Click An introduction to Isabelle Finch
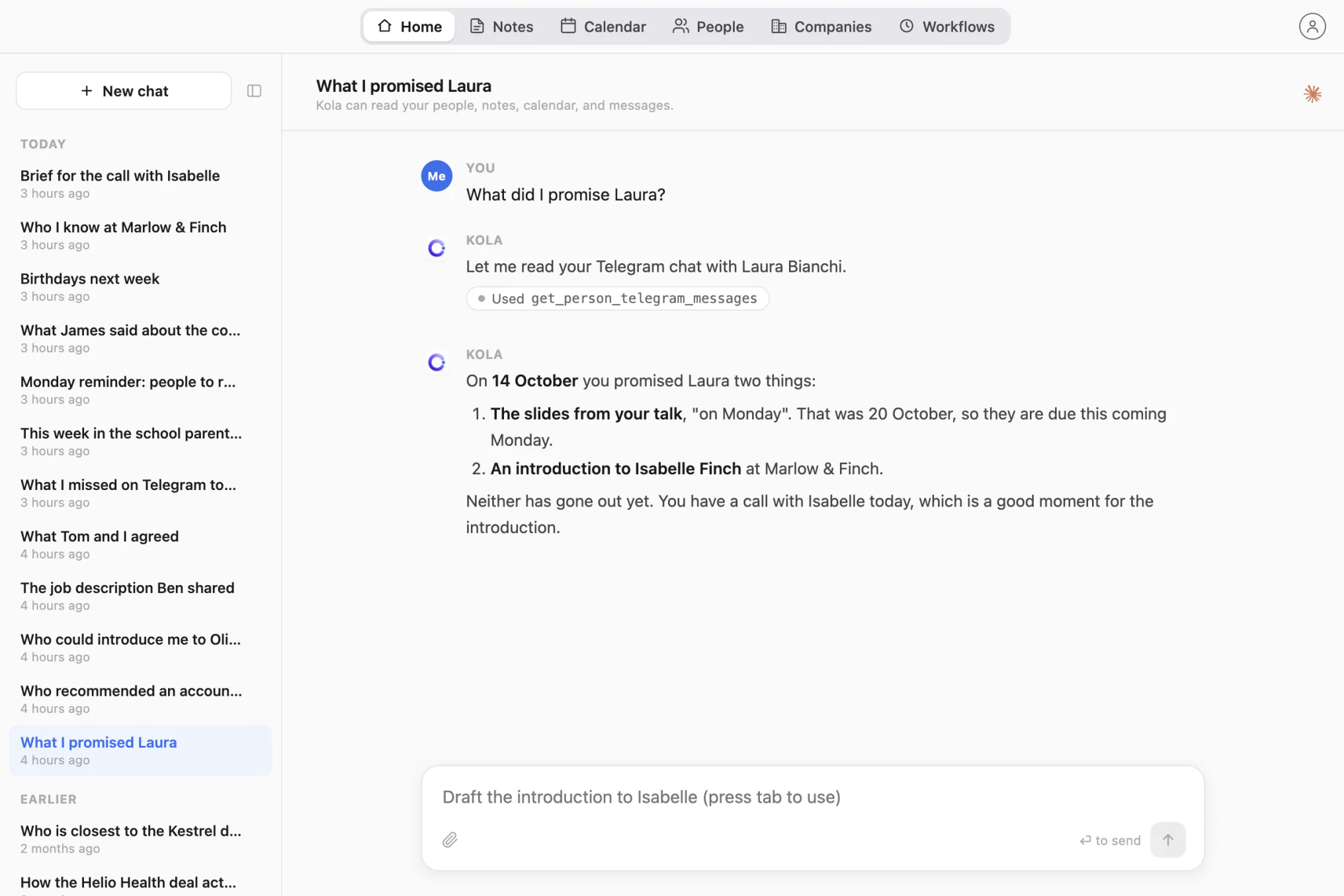 (x=616, y=469)
